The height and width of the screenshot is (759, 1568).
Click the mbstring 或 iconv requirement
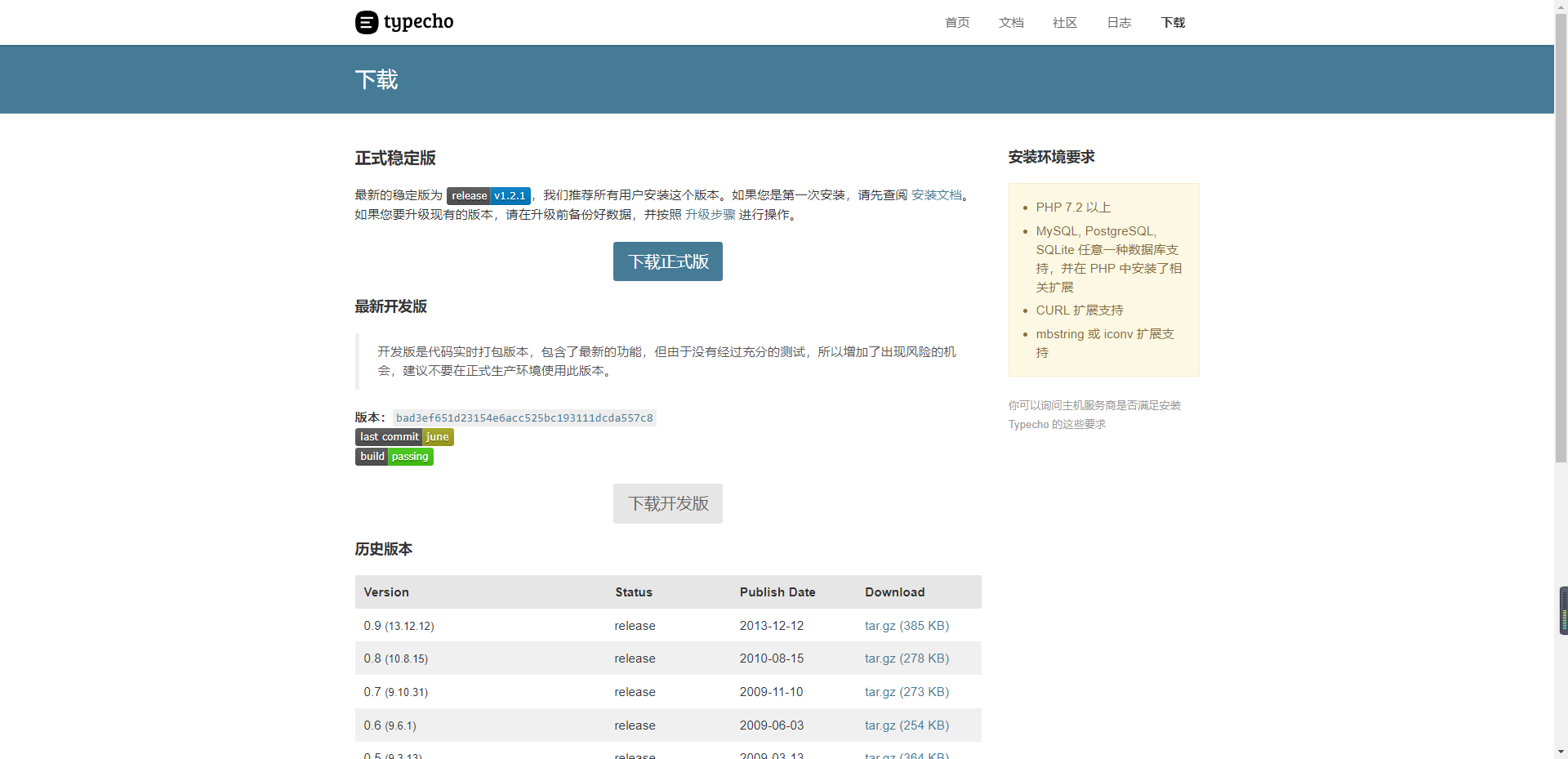(x=1106, y=343)
